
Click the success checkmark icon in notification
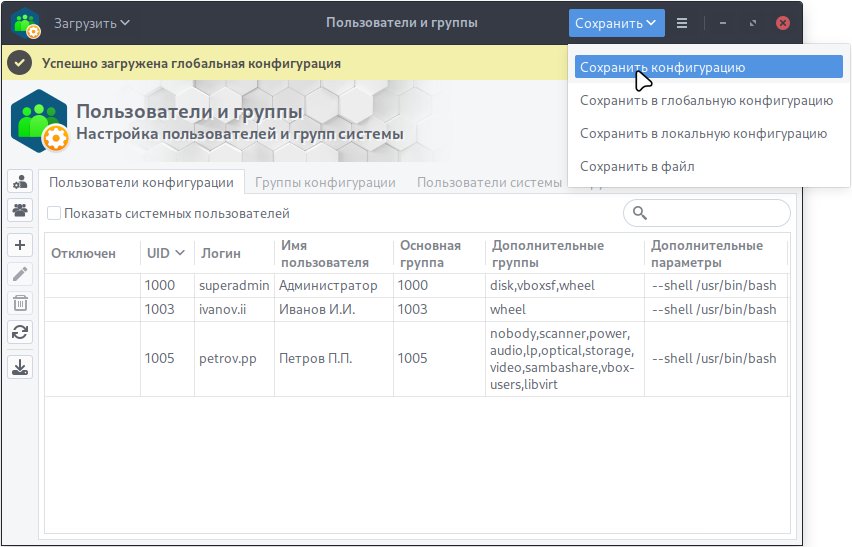pyautogui.click(x=20, y=63)
